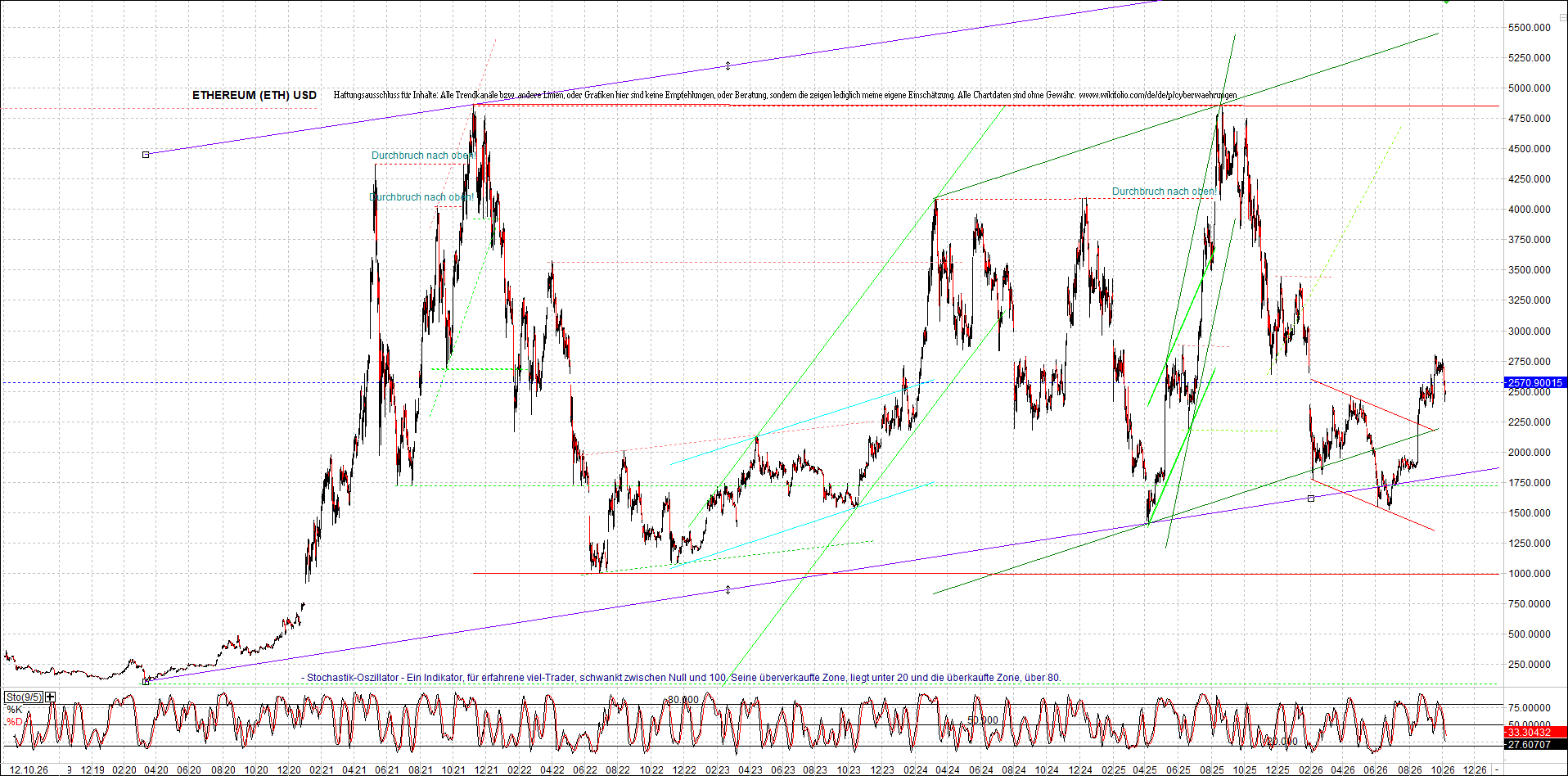Click the %K stochastic line label
1568x776 pixels.
click(14, 710)
